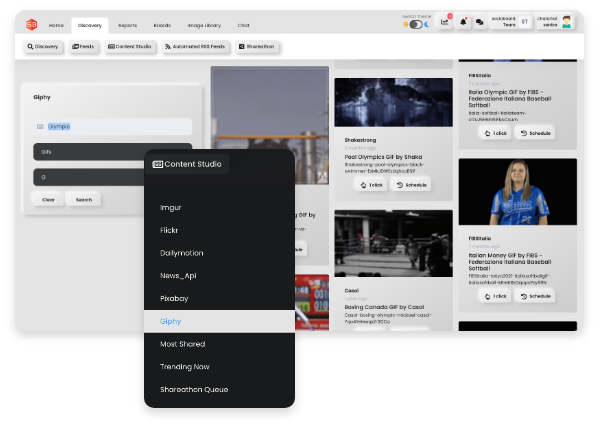This screenshot has width=599, height=428.
Task: Click the Boxing Canada GIF by Casol title
Action: pos(384,307)
